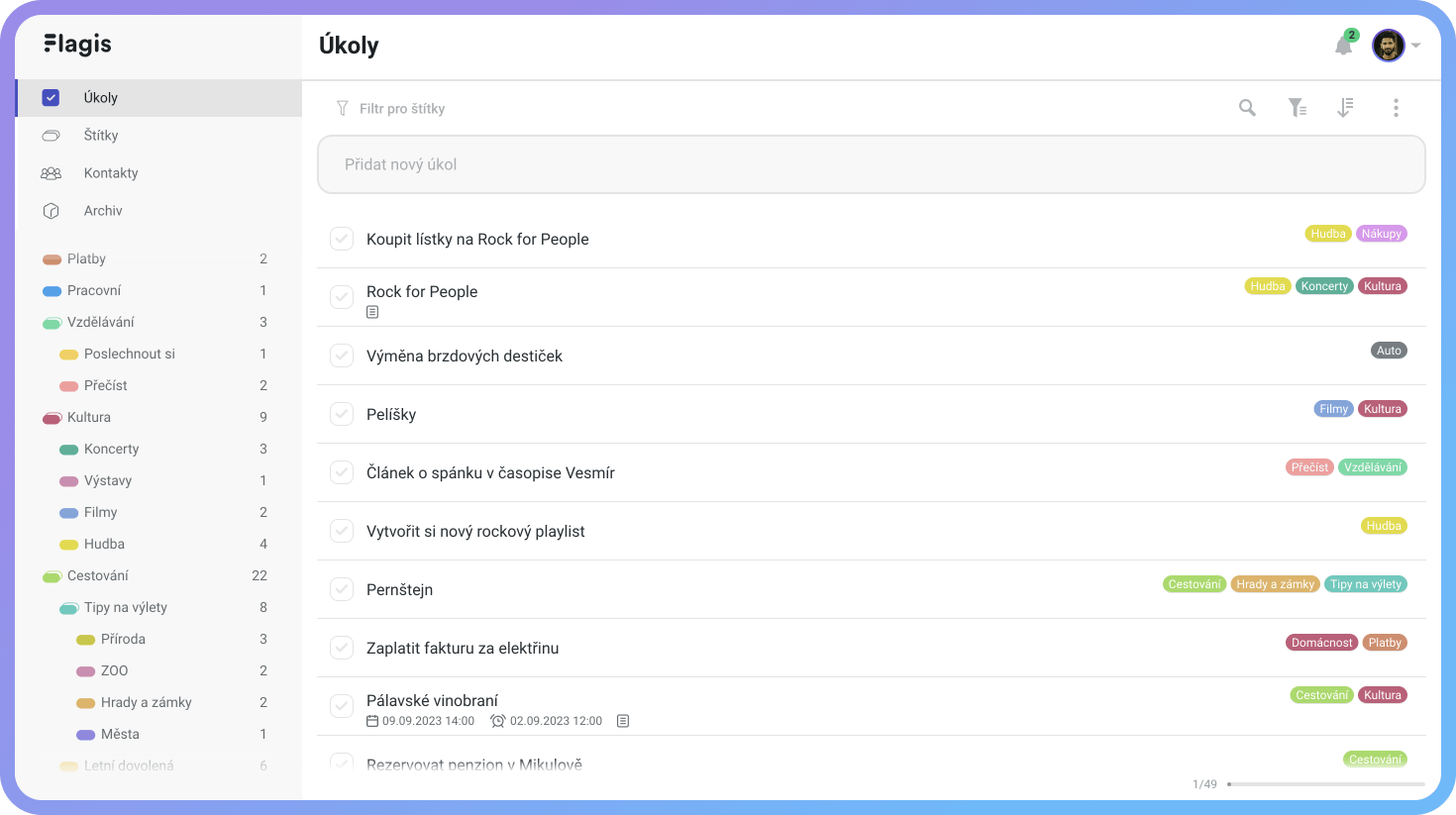
Task: Click the task list progress scrollbar
Action: click(x=1326, y=784)
